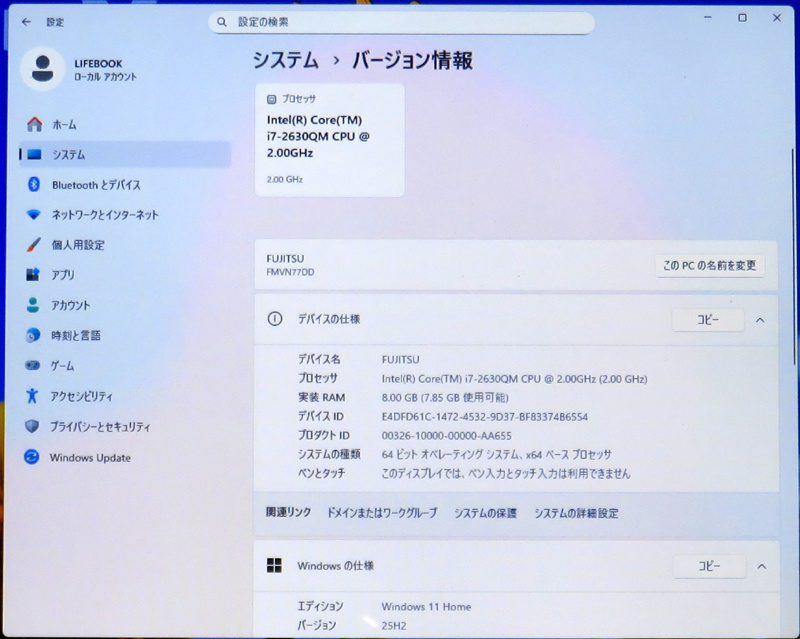This screenshot has height=639, width=800.
Task: Focus the 設定の検索 search field
Action: point(401,22)
